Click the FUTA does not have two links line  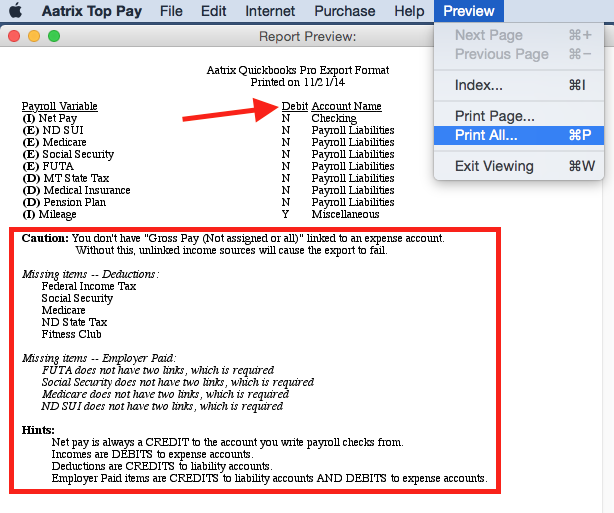[x=158, y=370]
